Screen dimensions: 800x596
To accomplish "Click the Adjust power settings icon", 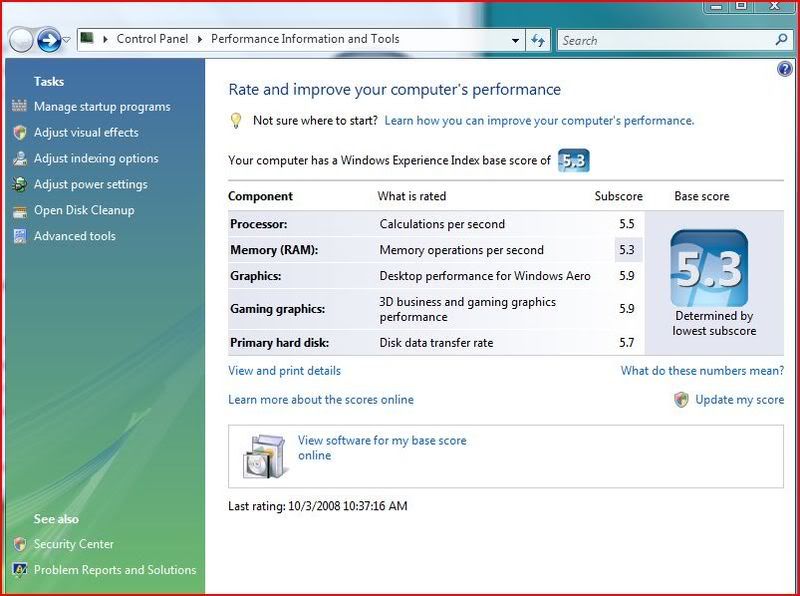I will [x=19, y=184].
